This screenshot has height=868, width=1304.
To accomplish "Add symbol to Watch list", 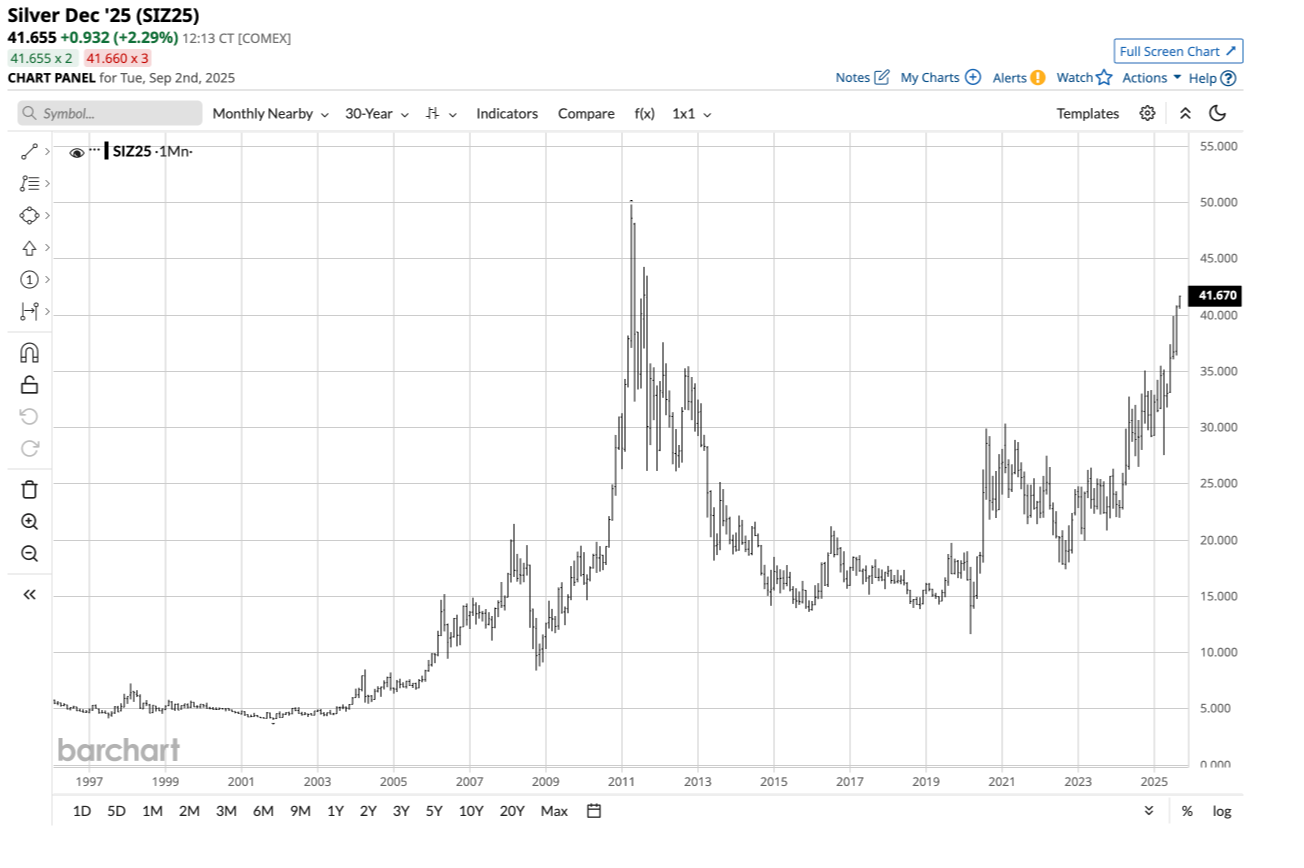I will tap(1084, 77).
